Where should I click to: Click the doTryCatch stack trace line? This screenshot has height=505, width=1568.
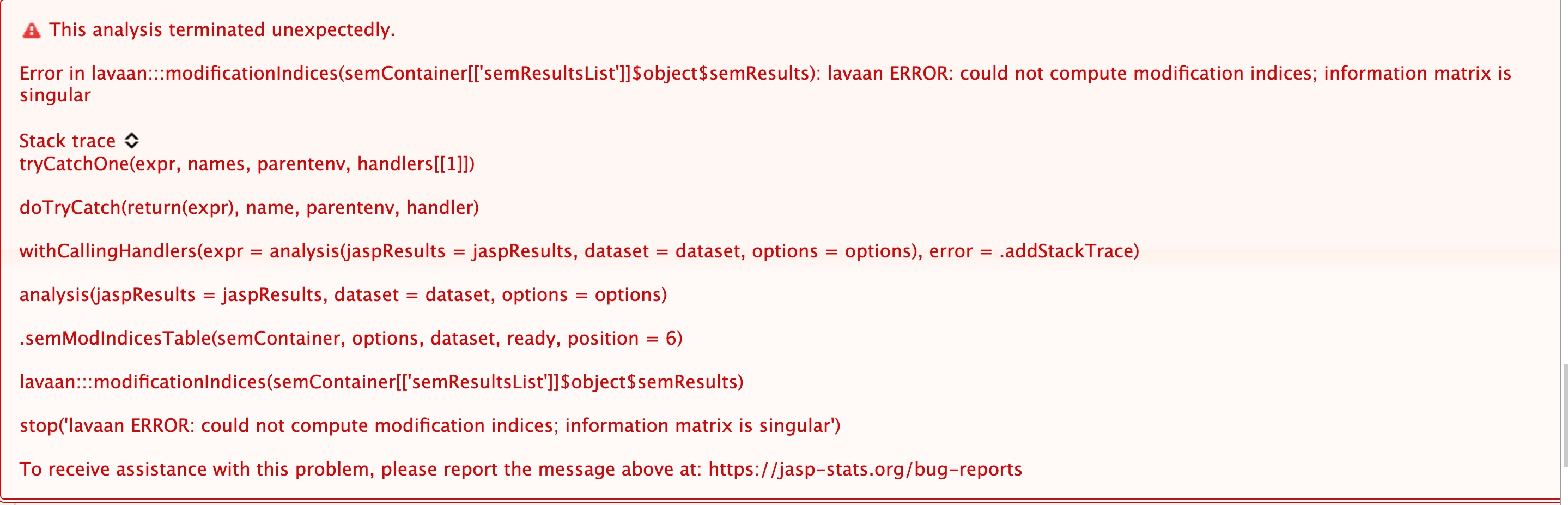250,207
